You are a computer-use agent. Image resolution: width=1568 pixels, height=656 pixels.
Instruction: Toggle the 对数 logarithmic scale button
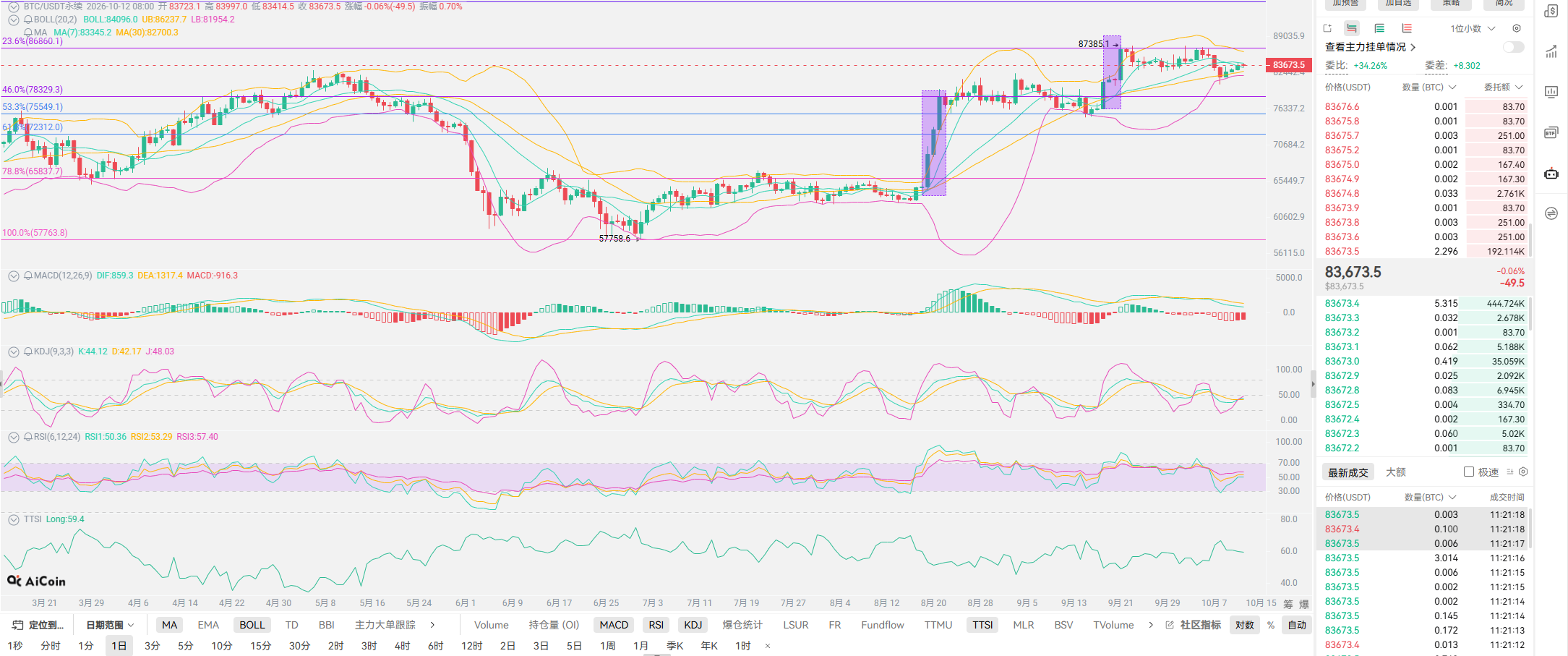click(1245, 625)
